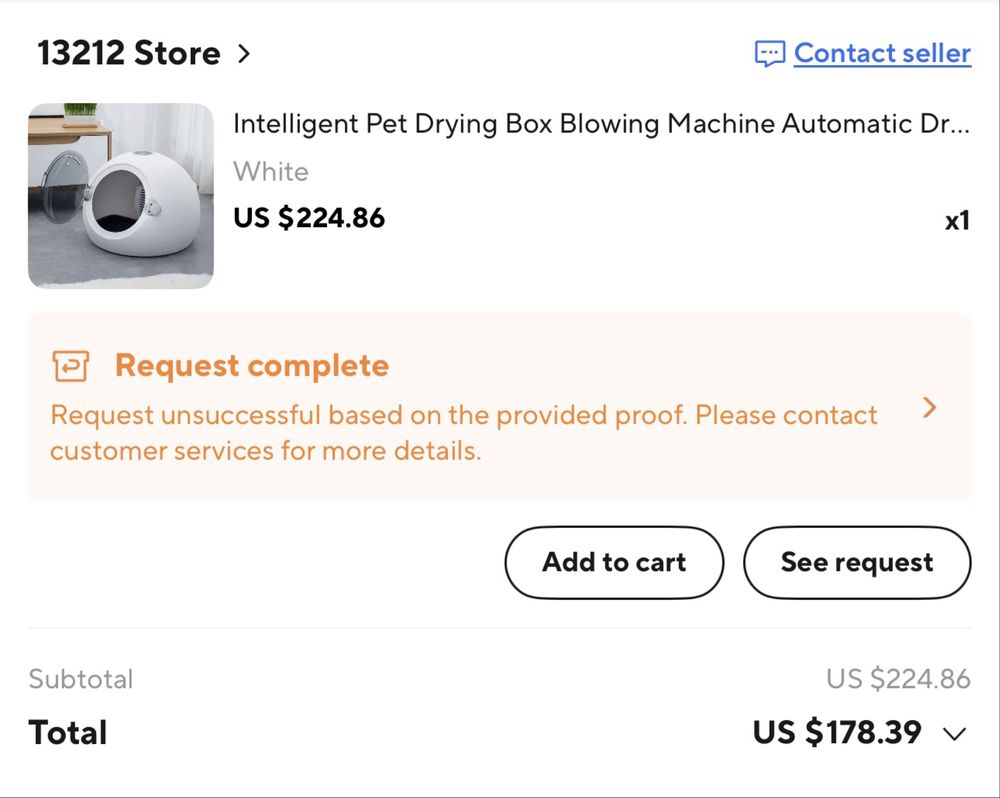Open the request unsuccessful message details
The width and height of the screenshot is (1000, 798).
pyautogui.click(x=464, y=432)
